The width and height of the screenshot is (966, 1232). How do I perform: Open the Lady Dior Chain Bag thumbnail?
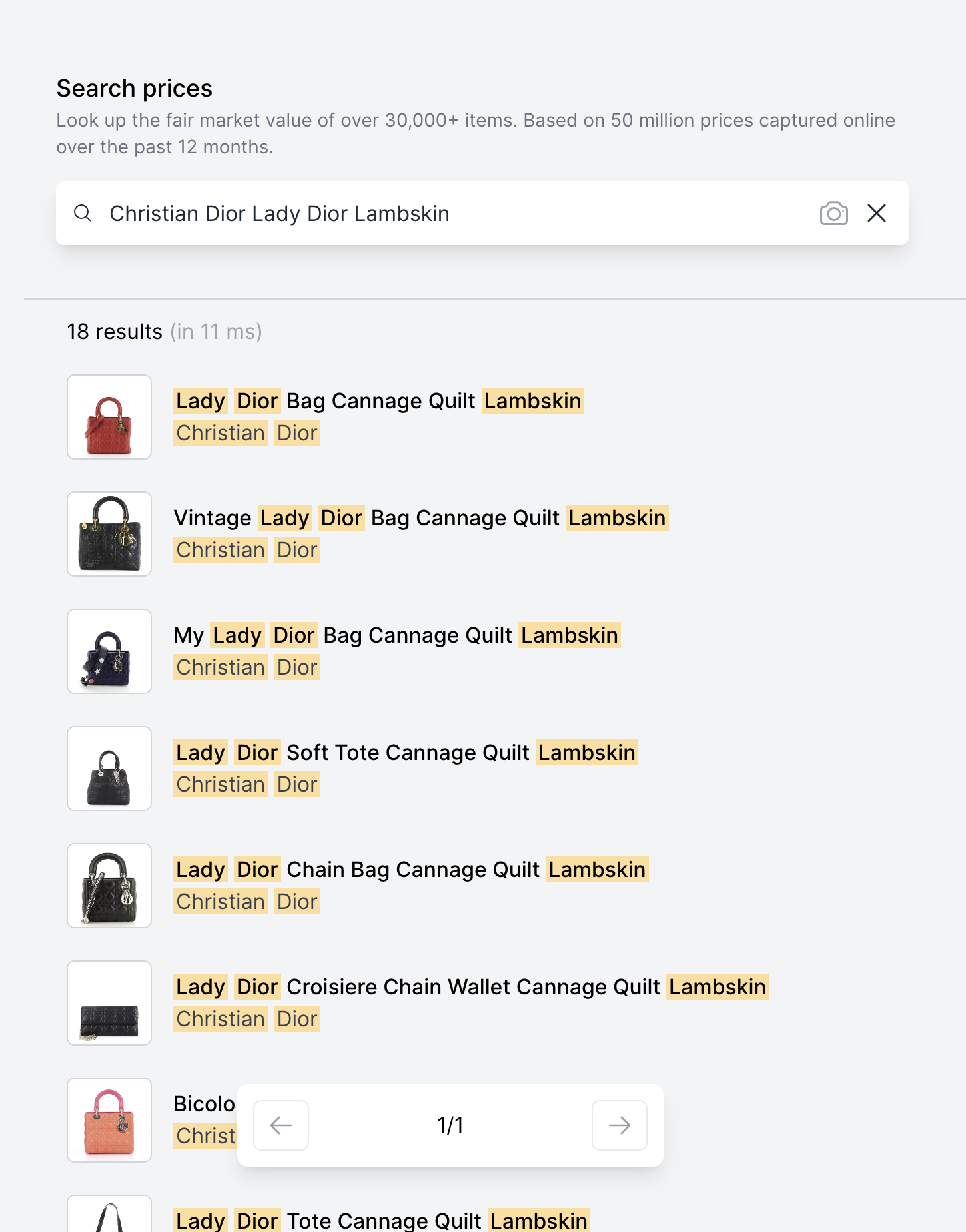[x=109, y=886]
